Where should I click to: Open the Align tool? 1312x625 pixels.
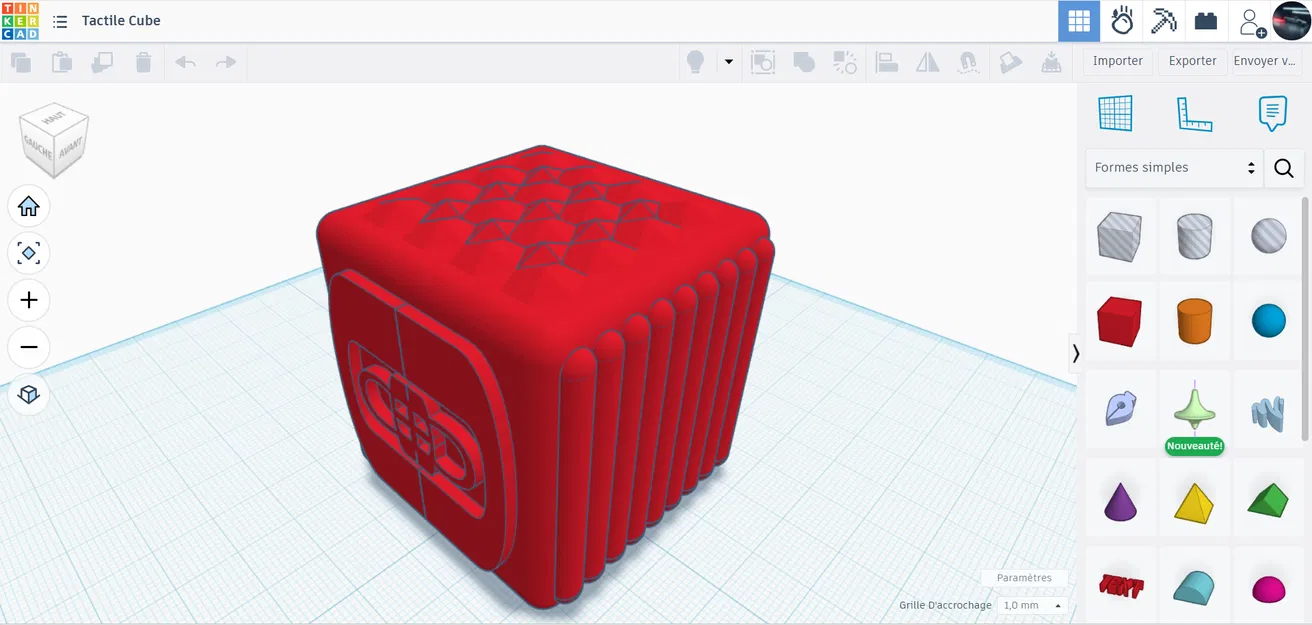tap(886, 62)
